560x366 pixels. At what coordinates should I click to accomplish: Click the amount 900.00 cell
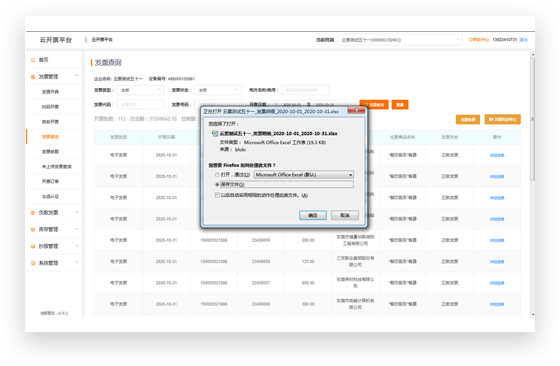[308, 283]
